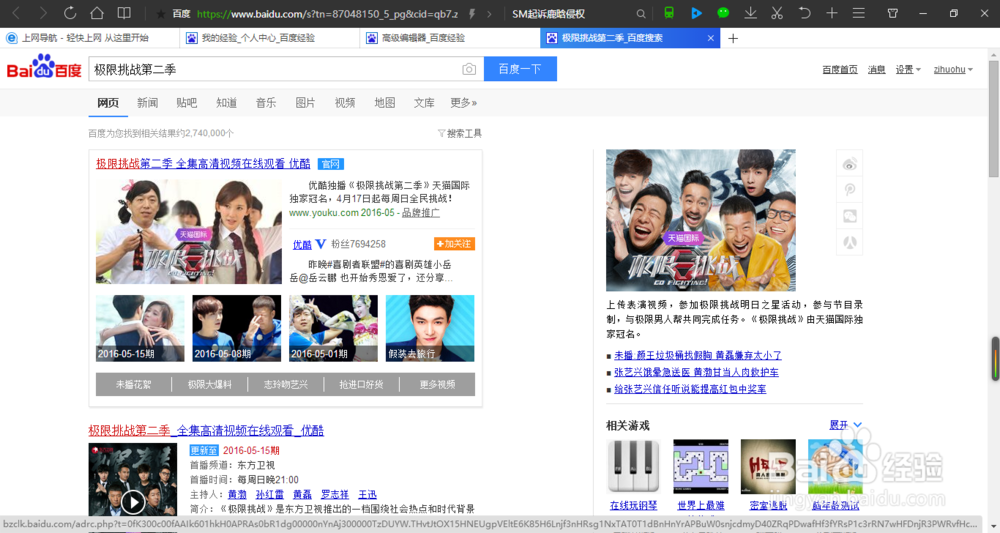
Task: Select the 地图 search category
Action: (x=385, y=103)
